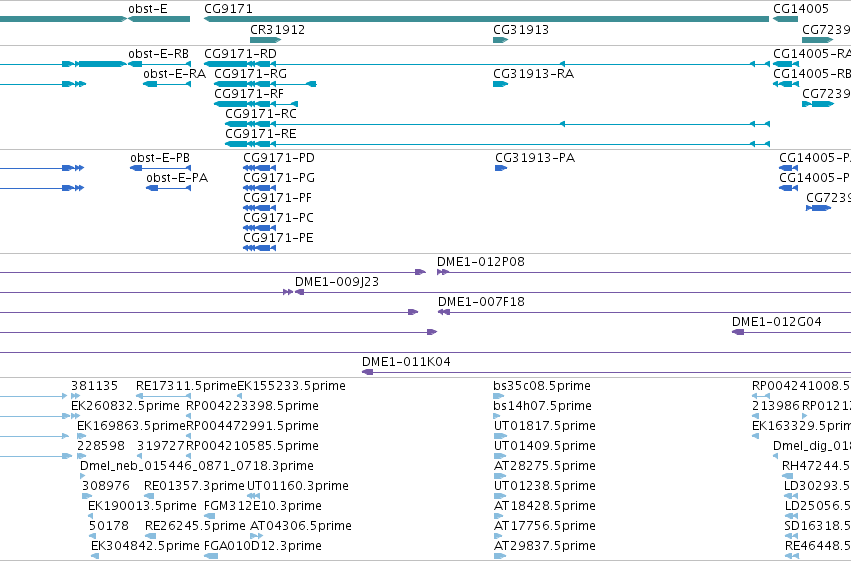Click the EK260832.5prime EST label

(125, 406)
